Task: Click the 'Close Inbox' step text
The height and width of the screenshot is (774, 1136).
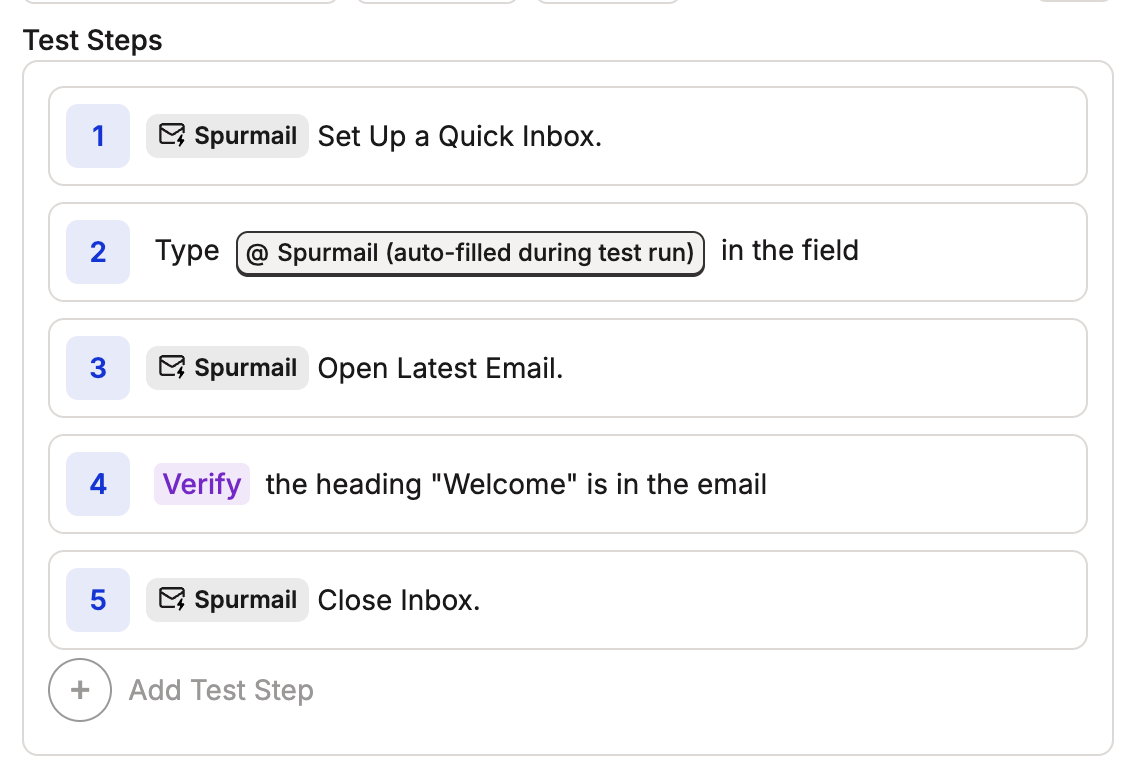Action: tap(398, 600)
